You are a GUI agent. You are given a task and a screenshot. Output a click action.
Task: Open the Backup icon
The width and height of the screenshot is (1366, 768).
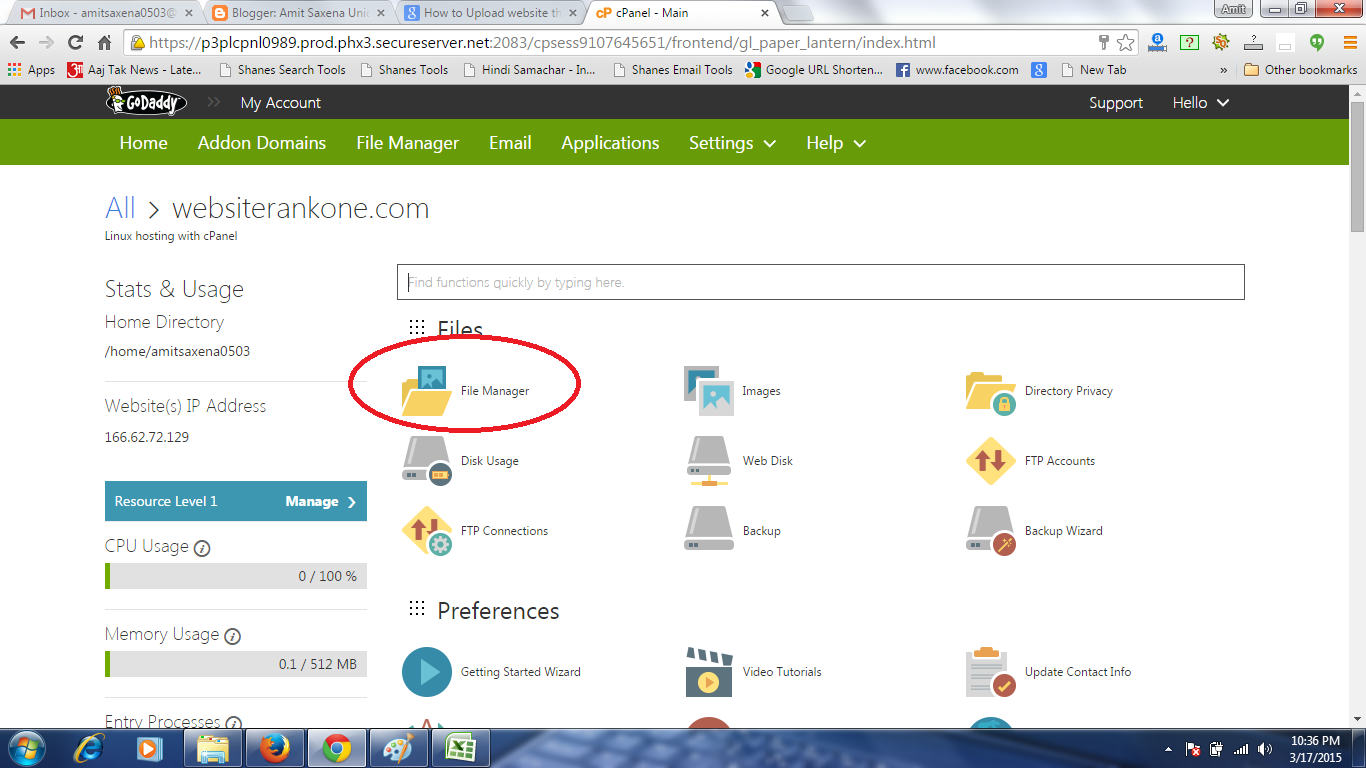(x=709, y=529)
